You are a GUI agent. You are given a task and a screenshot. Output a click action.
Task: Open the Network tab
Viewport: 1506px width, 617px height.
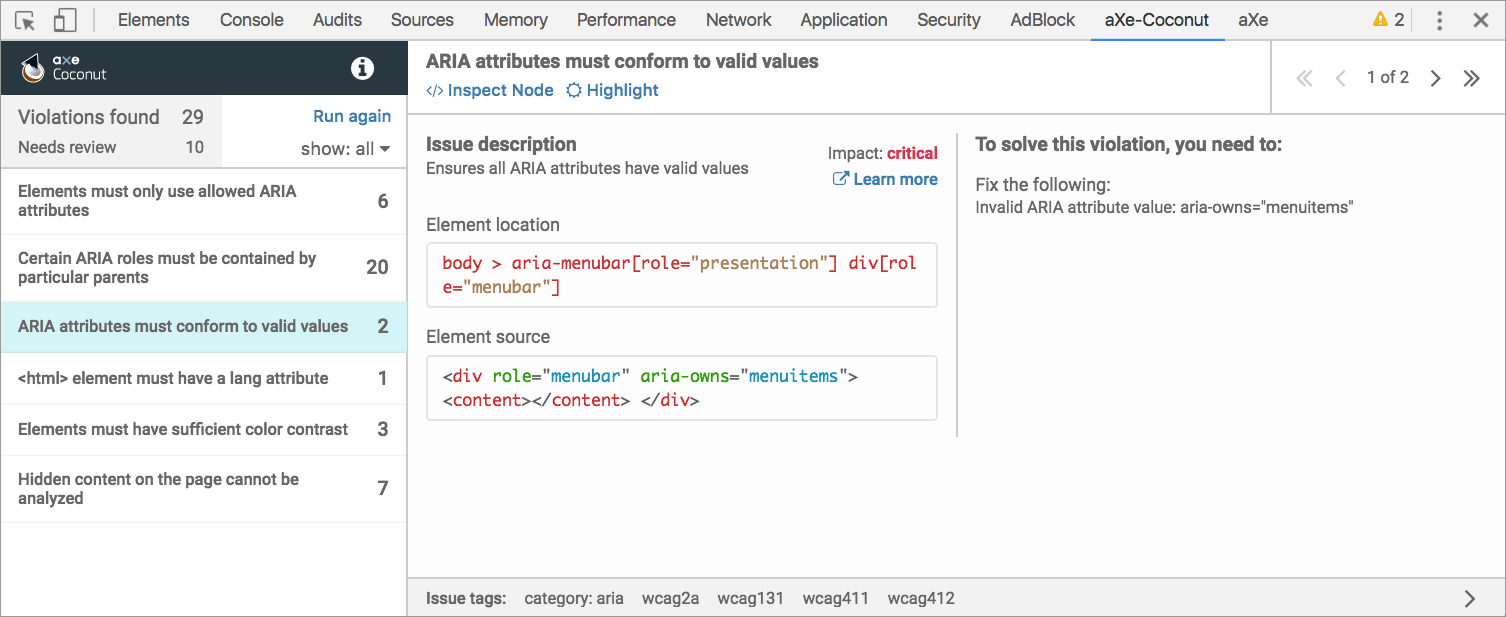pos(738,20)
